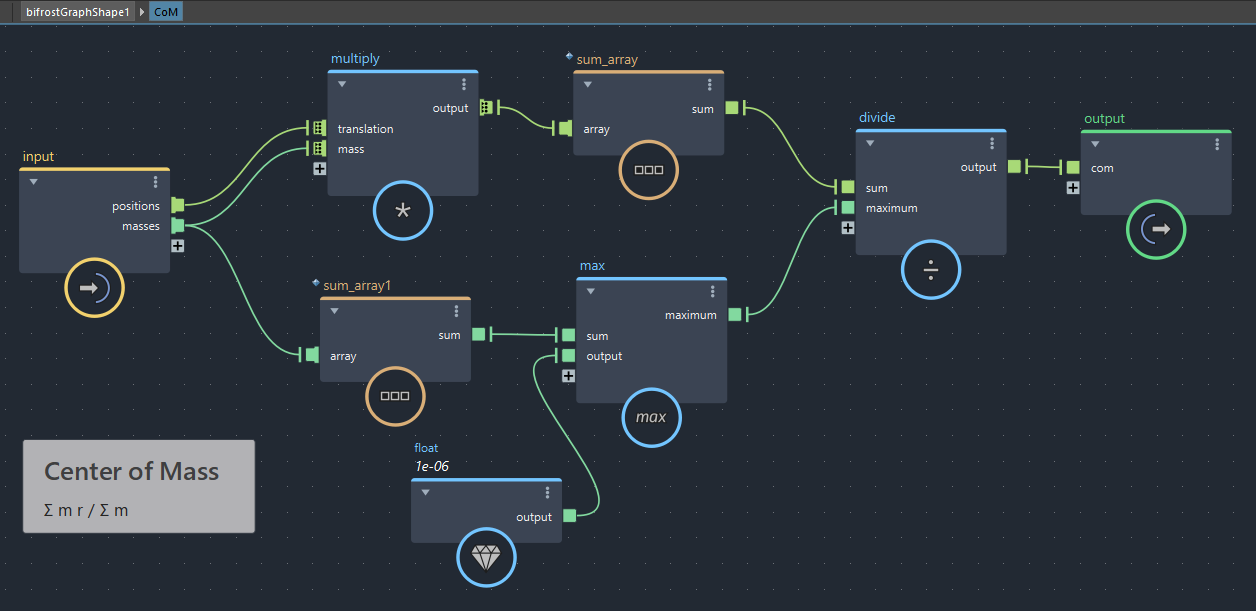The width and height of the screenshot is (1256, 611).
Task: Click the sum_array node array icon
Action: click(x=648, y=170)
